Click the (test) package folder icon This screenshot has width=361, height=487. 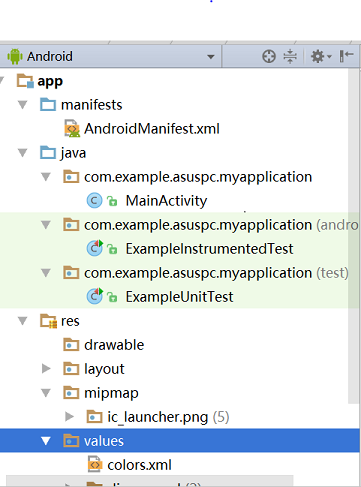tap(71, 273)
